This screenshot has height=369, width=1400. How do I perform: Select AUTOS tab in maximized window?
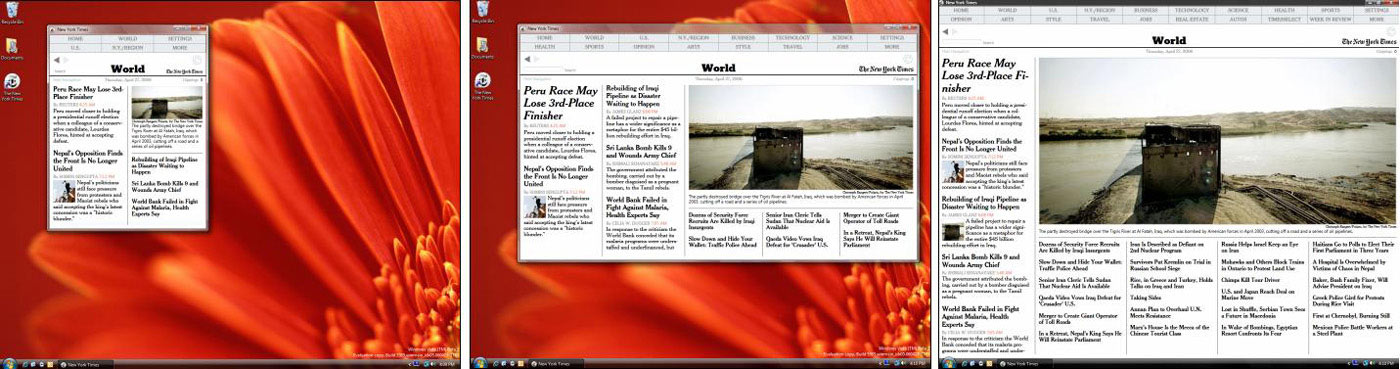pyautogui.click(x=1238, y=19)
